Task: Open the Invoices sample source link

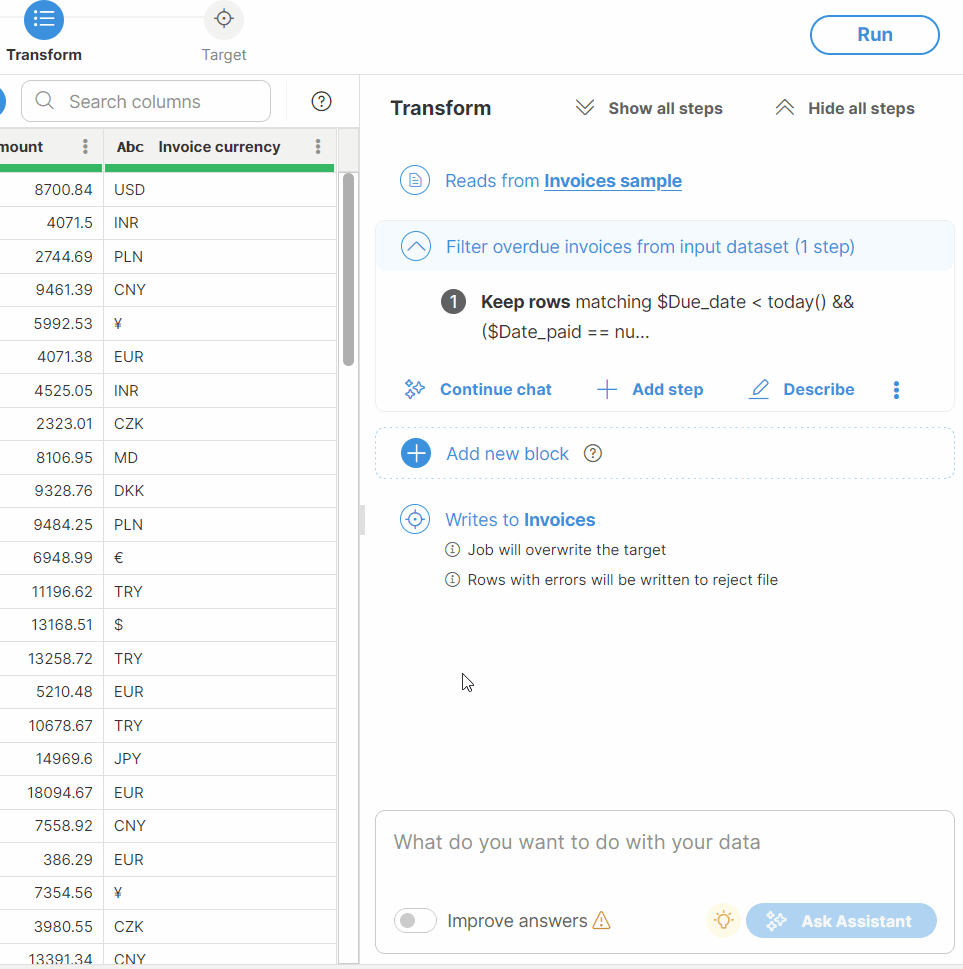Action: (613, 181)
